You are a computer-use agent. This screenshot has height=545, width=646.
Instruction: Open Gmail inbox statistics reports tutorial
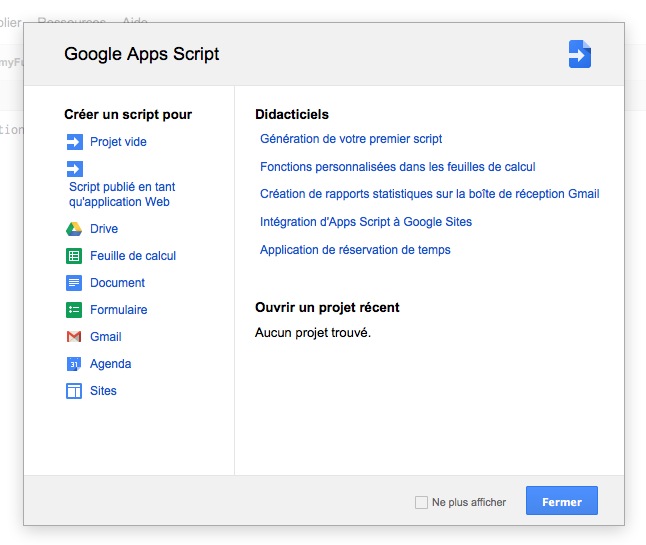click(429, 194)
